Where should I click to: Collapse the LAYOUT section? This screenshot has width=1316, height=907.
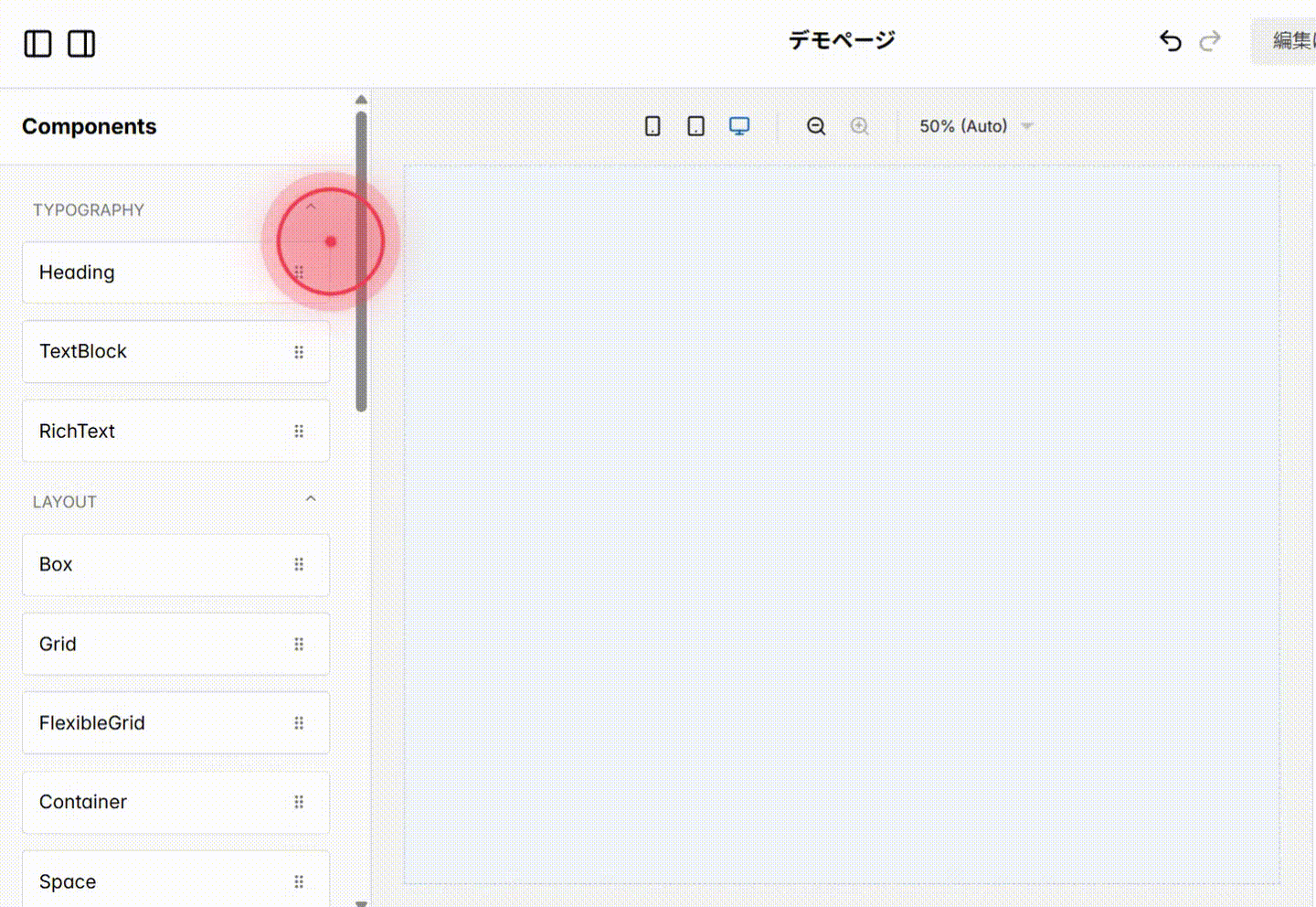[311, 498]
